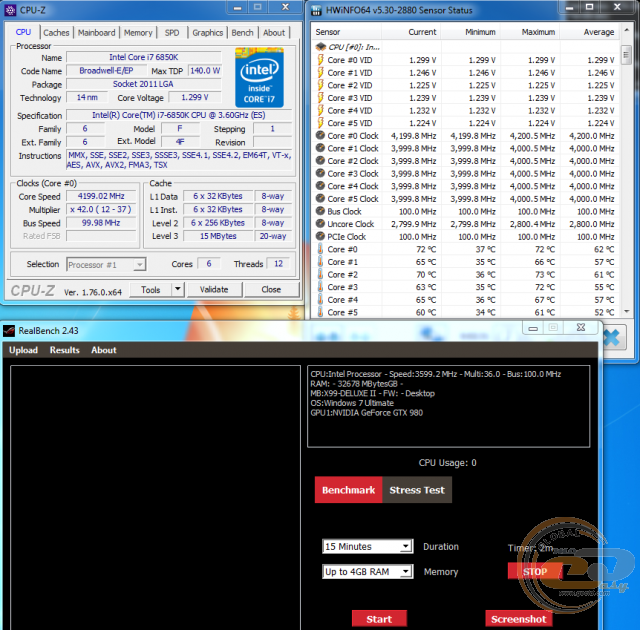Image resolution: width=640 pixels, height=630 pixels.
Task: Open the Processor #1 selection dropdown in CPU-Z
Action: (139, 264)
